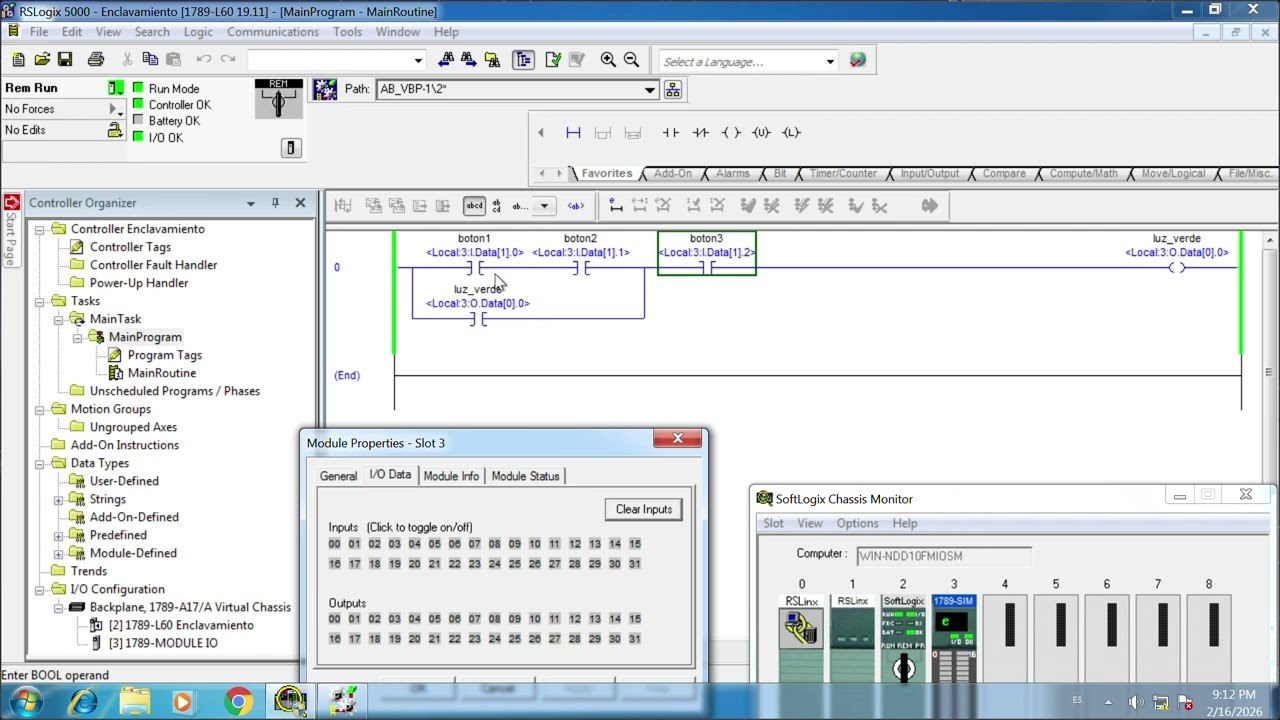Insert Output Latch coil instruction

click(791, 132)
